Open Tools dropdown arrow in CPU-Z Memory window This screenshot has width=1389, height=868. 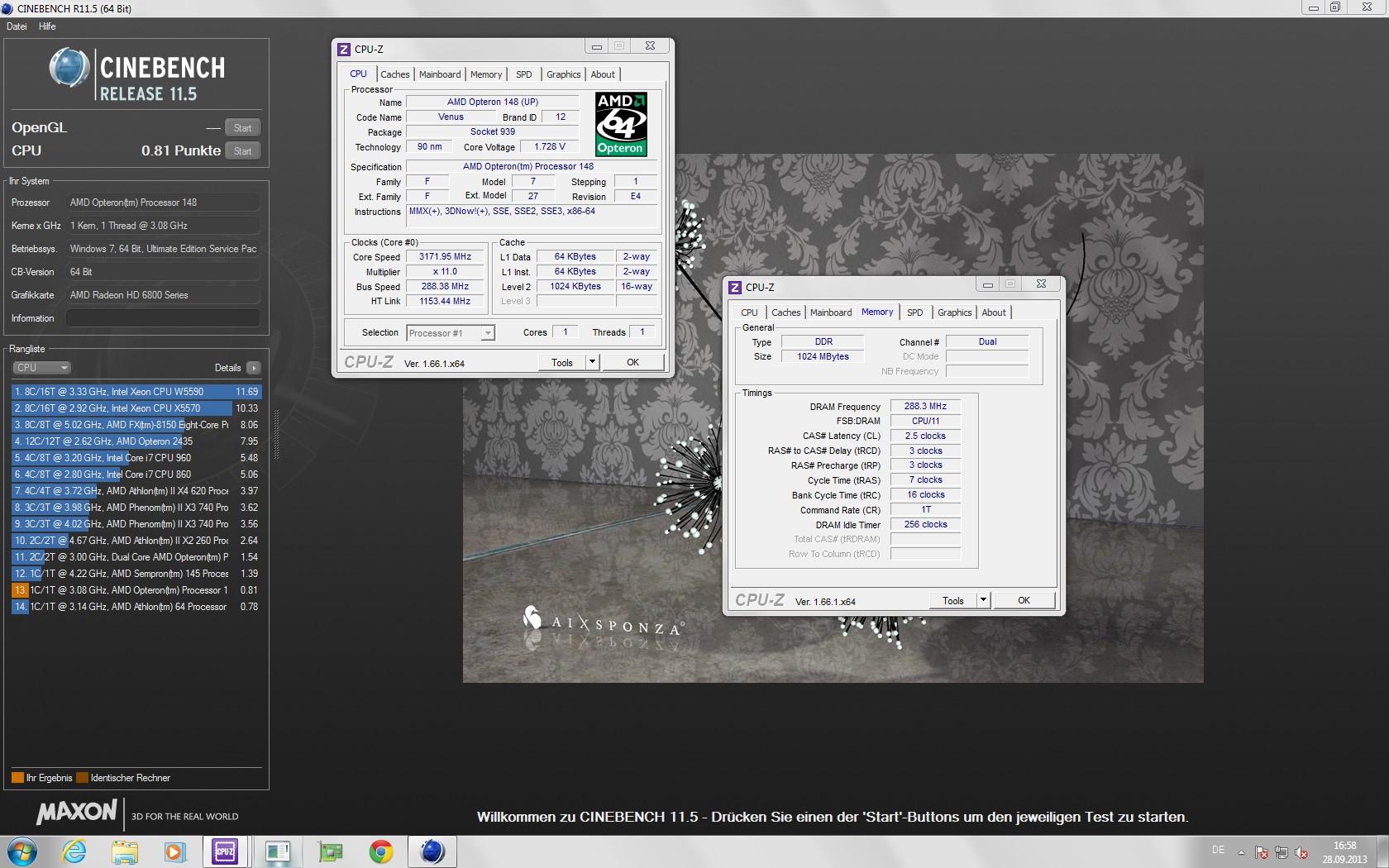[983, 600]
